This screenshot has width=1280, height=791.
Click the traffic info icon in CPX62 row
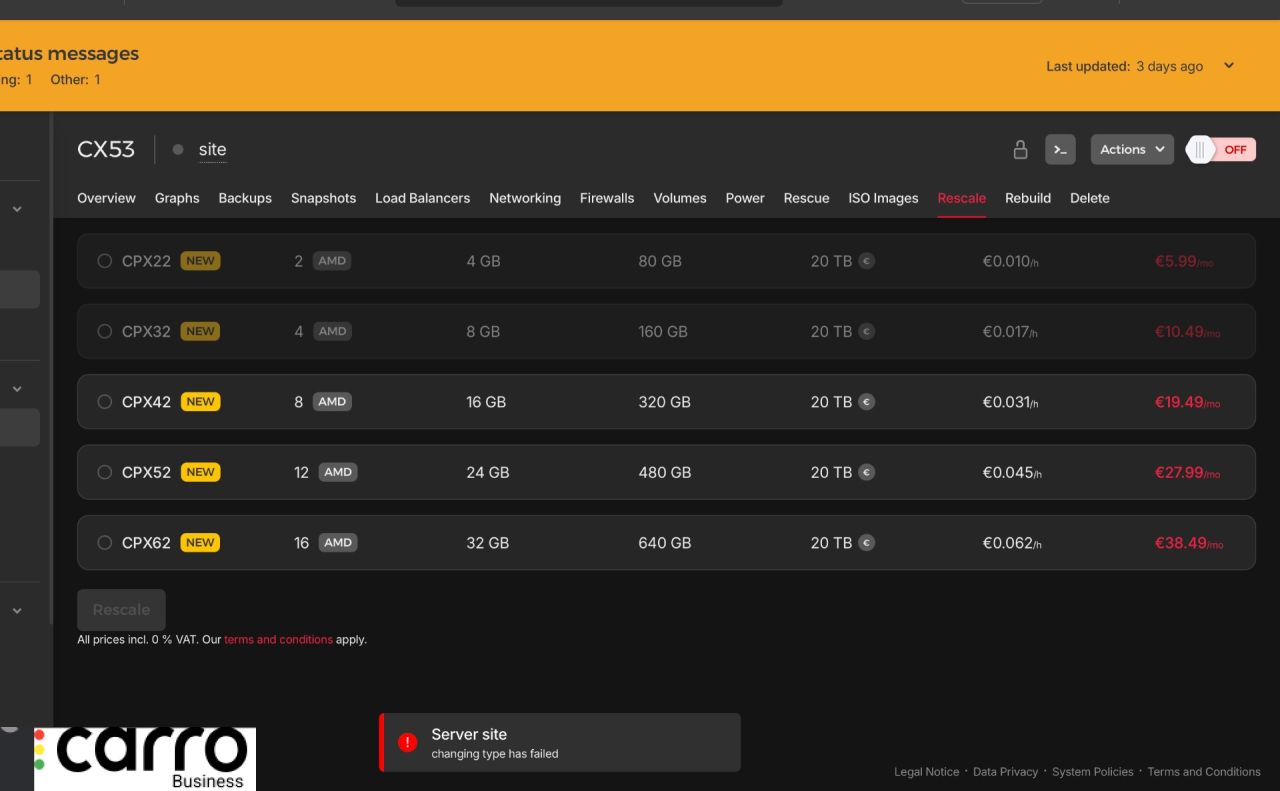click(867, 543)
